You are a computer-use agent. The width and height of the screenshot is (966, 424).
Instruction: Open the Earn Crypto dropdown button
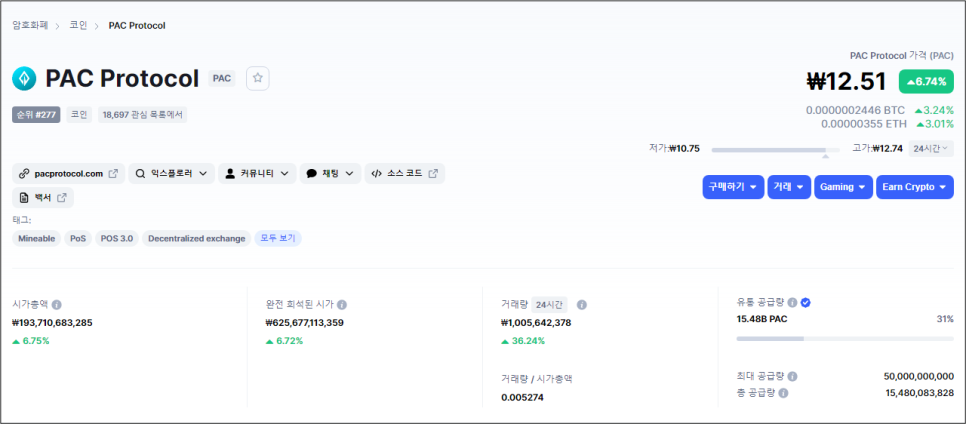coord(915,187)
